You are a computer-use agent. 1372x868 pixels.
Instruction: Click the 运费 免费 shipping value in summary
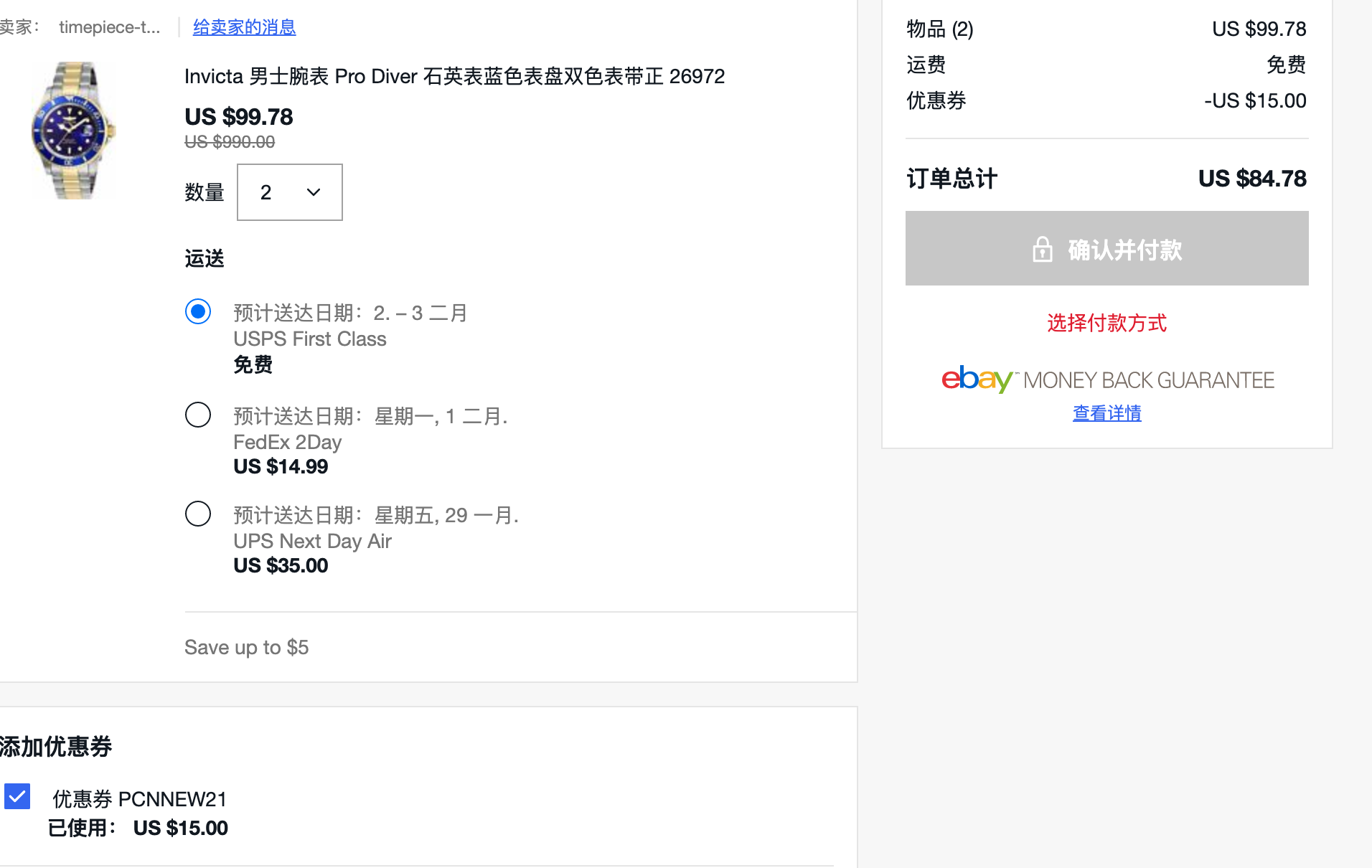point(1286,65)
